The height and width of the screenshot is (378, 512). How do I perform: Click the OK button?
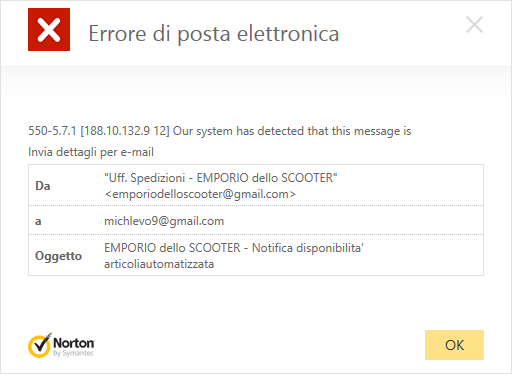coord(454,345)
